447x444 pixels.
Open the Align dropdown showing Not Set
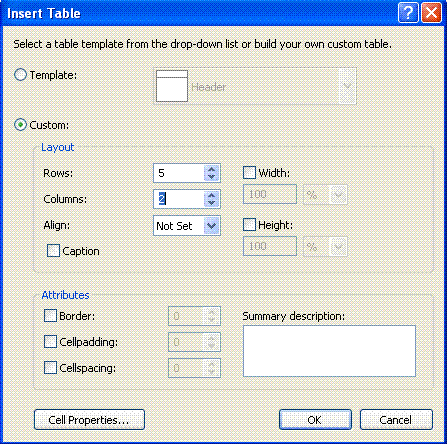click(187, 226)
